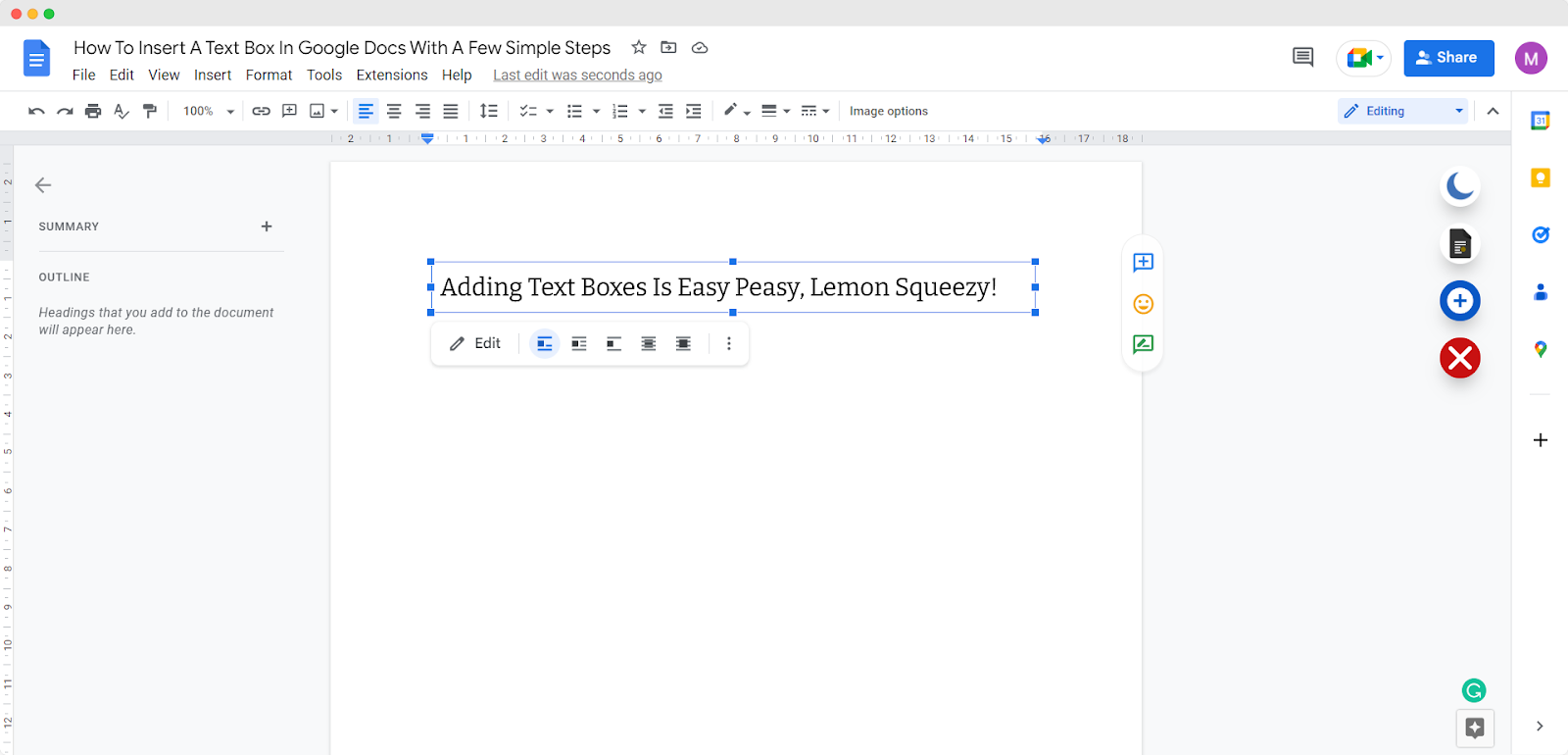Add a comment from the page margin
The width and height of the screenshot is (1568, 755).
coord(1143,262)
